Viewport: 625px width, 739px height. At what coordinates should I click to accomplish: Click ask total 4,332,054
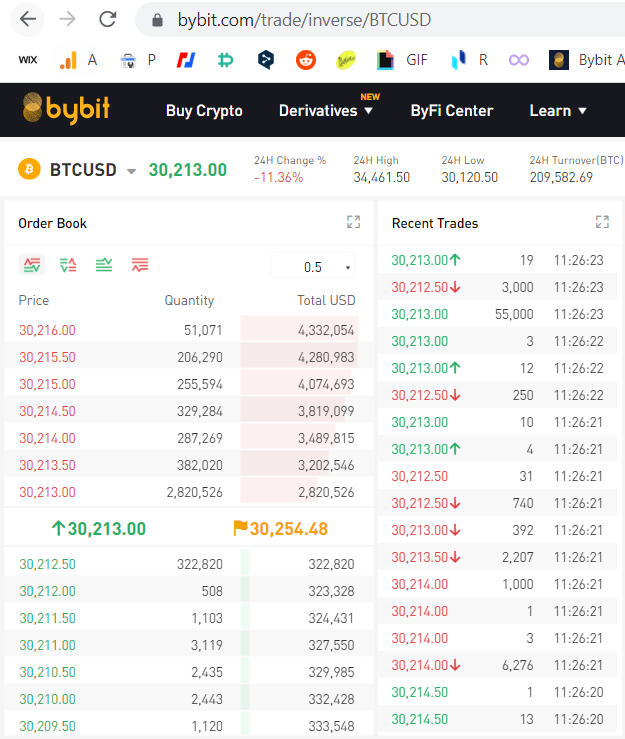(326, 330)
